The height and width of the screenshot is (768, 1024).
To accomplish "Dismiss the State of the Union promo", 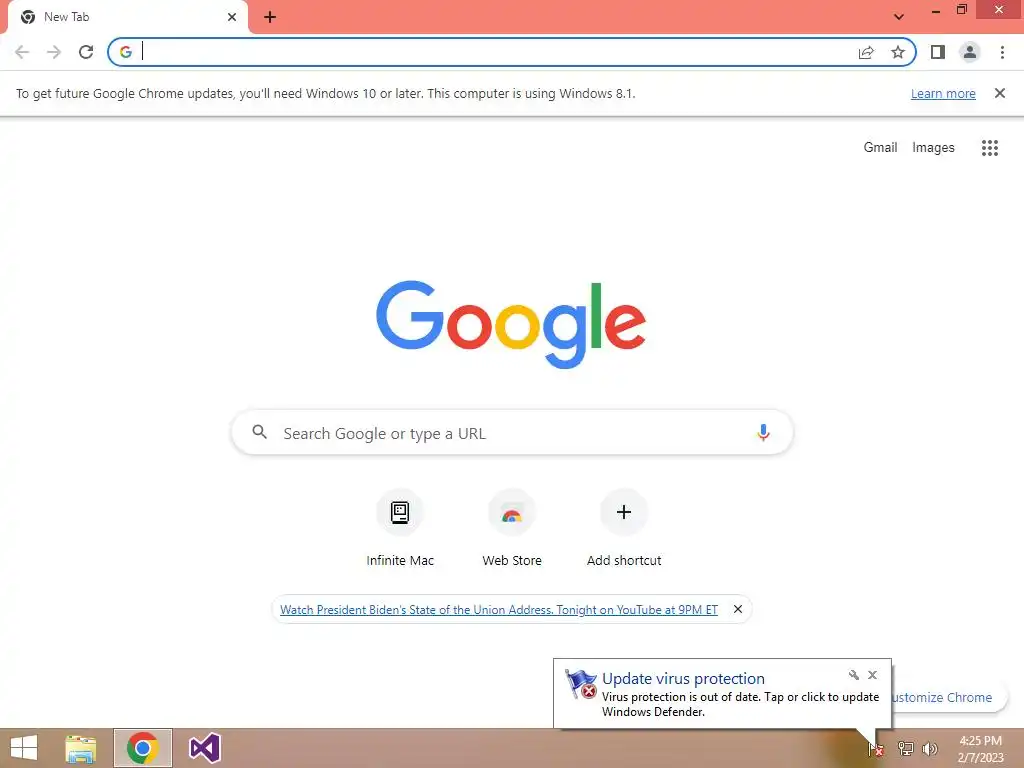I will tap(738, 609).
